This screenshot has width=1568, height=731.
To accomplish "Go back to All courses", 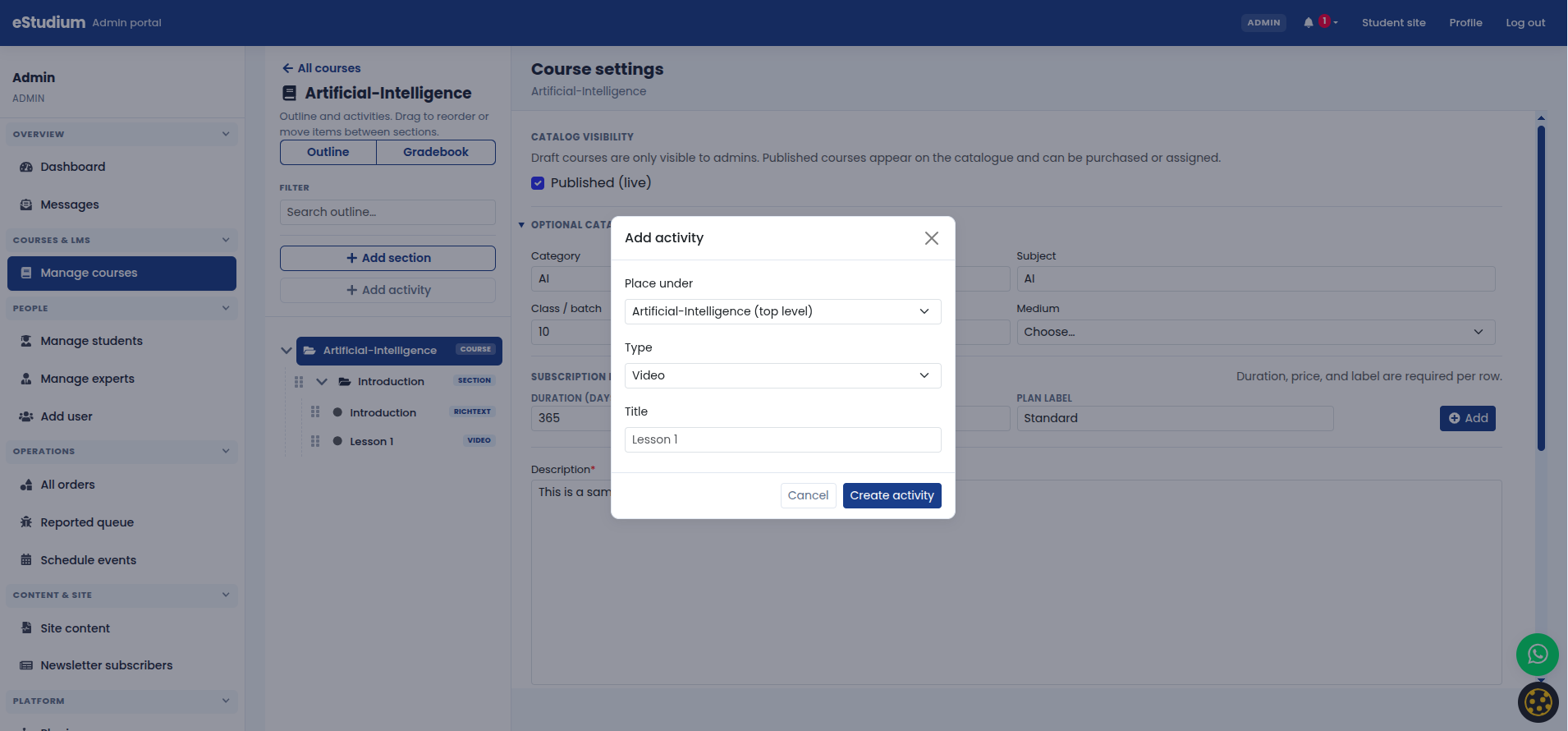I will pyautogui.click(x=321, y=68).
